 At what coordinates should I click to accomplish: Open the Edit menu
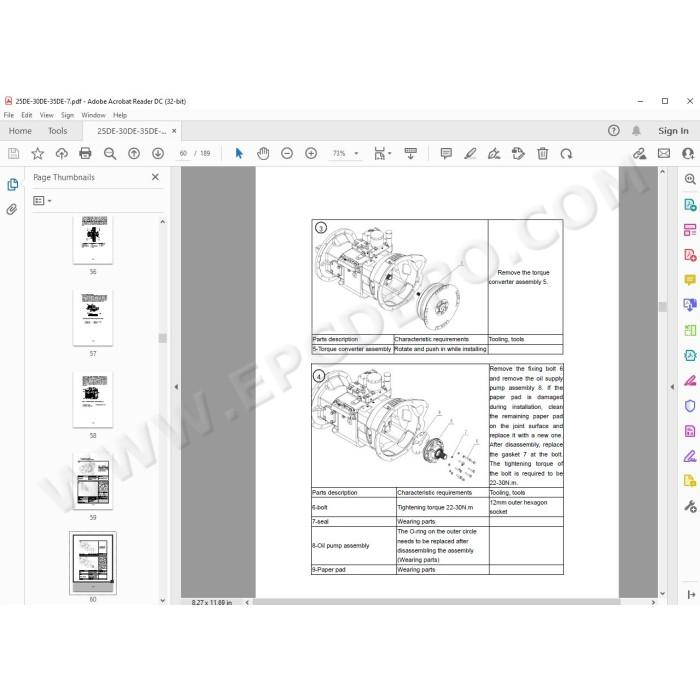27,115
